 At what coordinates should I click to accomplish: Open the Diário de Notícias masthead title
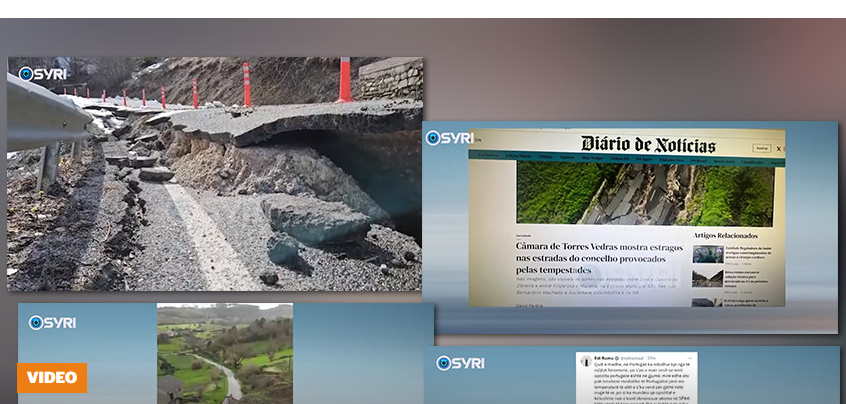coord(648,144)
